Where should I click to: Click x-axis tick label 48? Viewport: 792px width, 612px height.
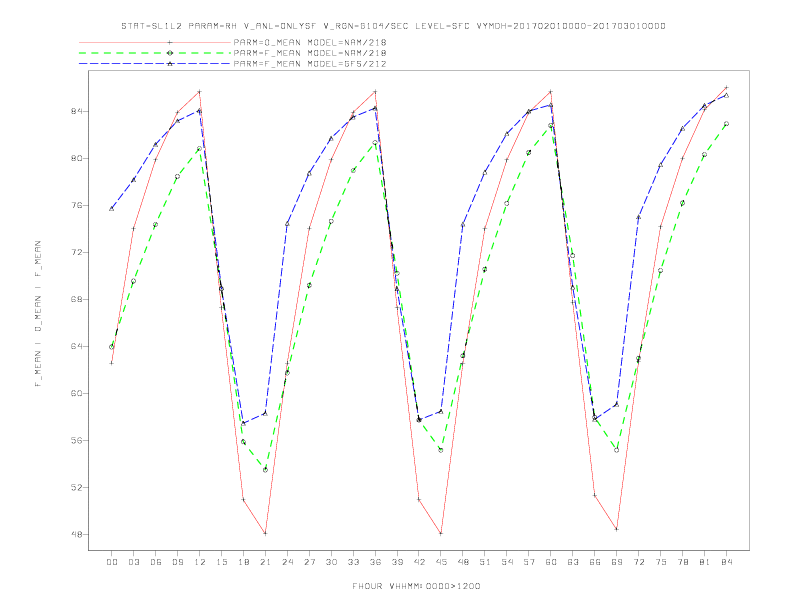coord(463,562)
